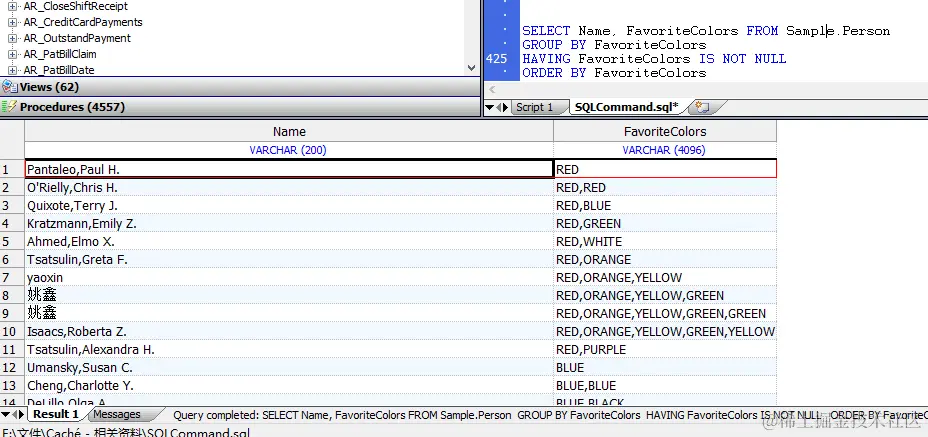Open the editor tab list dropdown arrow

point(489,107)
